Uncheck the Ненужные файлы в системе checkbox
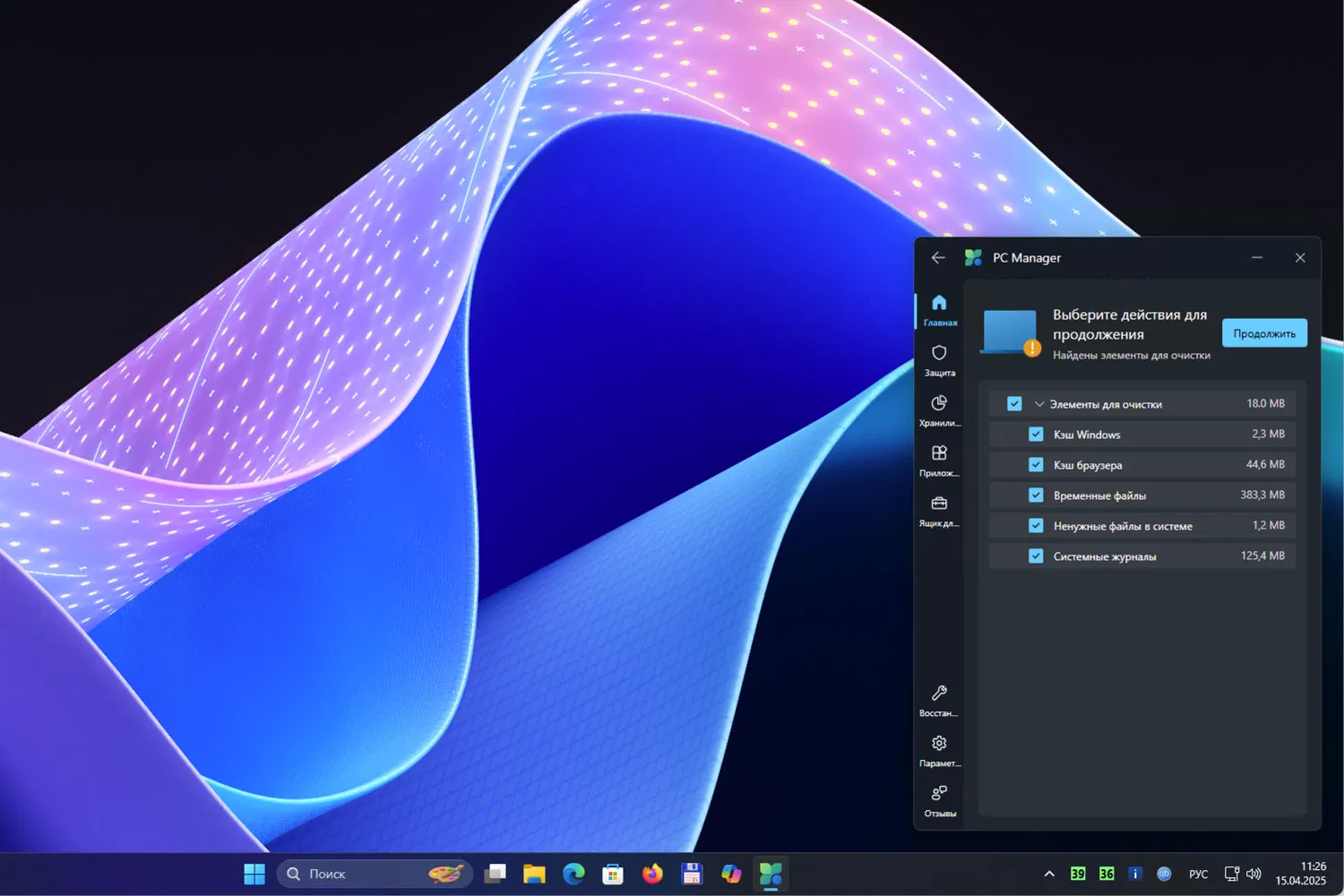Viewport: 1344px width, 896px height. 1036,525
